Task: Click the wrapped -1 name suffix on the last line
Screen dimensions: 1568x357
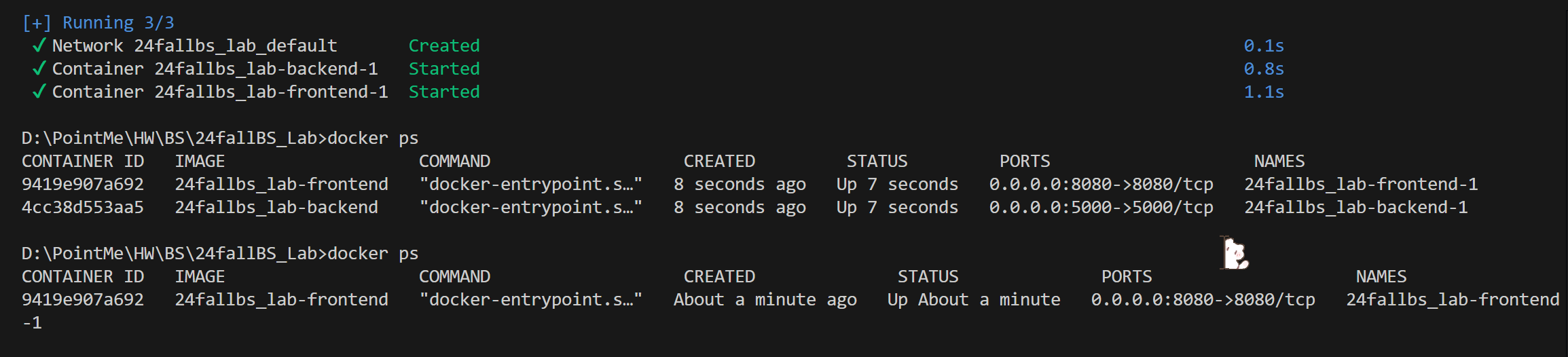Action: 32,322
